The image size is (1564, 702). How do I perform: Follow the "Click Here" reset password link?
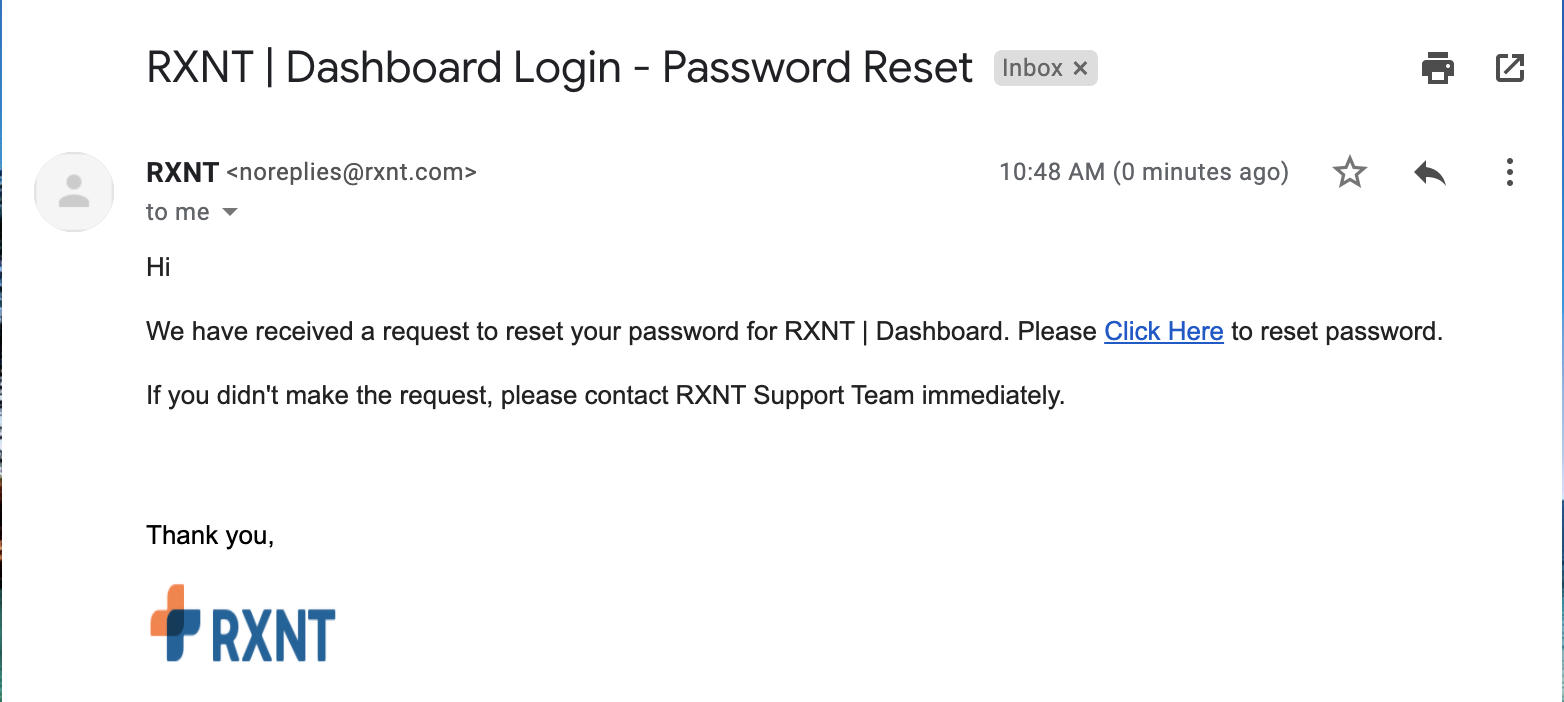coord(1163,331)
